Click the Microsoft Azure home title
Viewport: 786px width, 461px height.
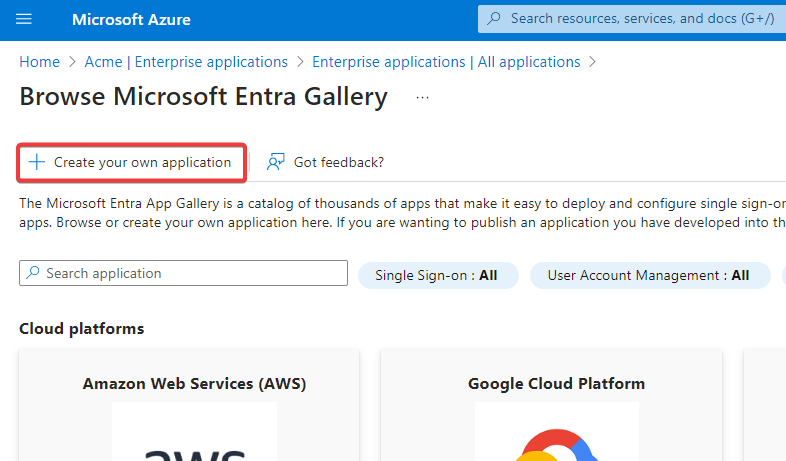(x=131, y=20)
